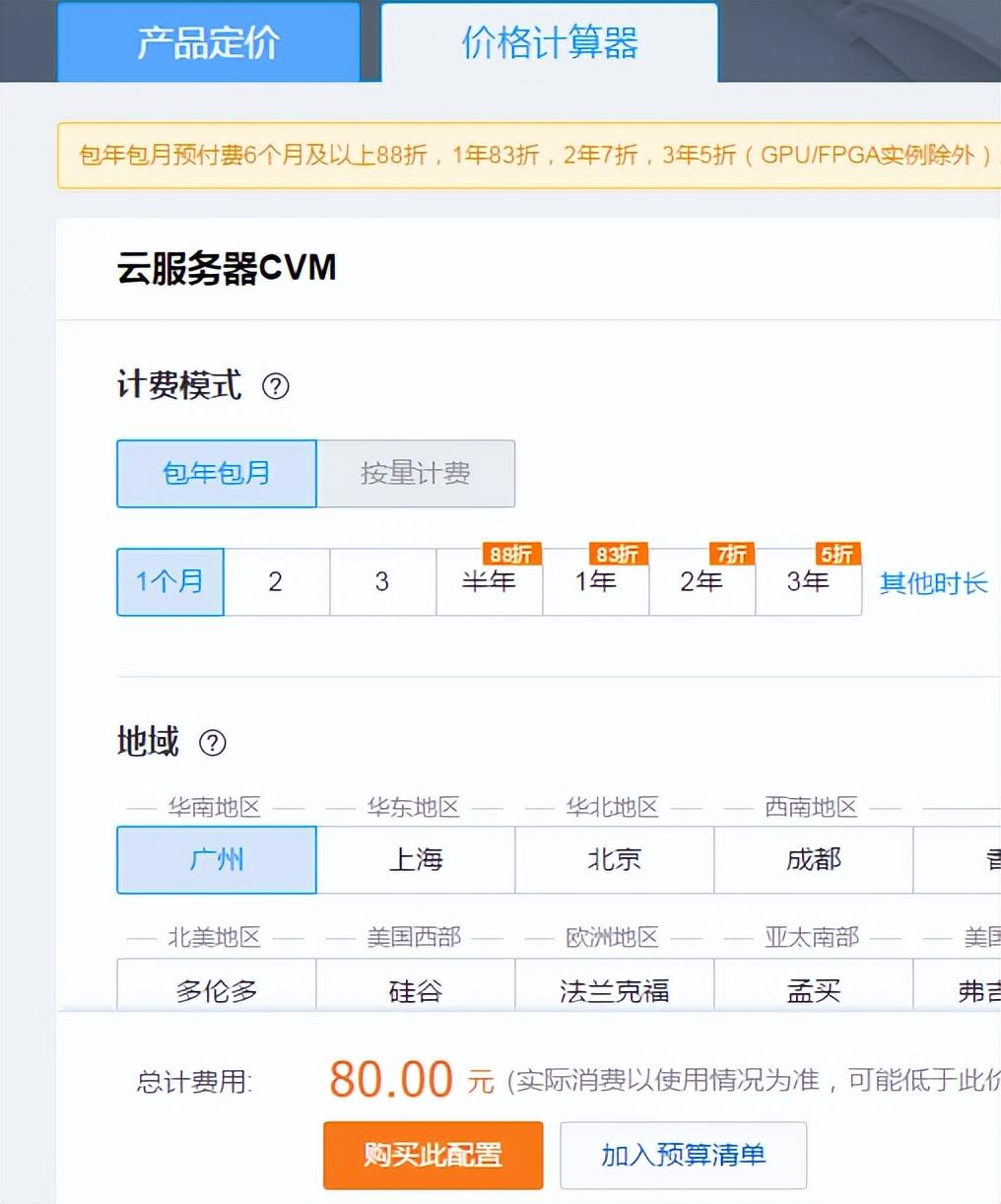Image resolution: width=1001 pixels, height=1204 pixels.
Task: Select the 3年 duration option
Action: pos(808,582)
